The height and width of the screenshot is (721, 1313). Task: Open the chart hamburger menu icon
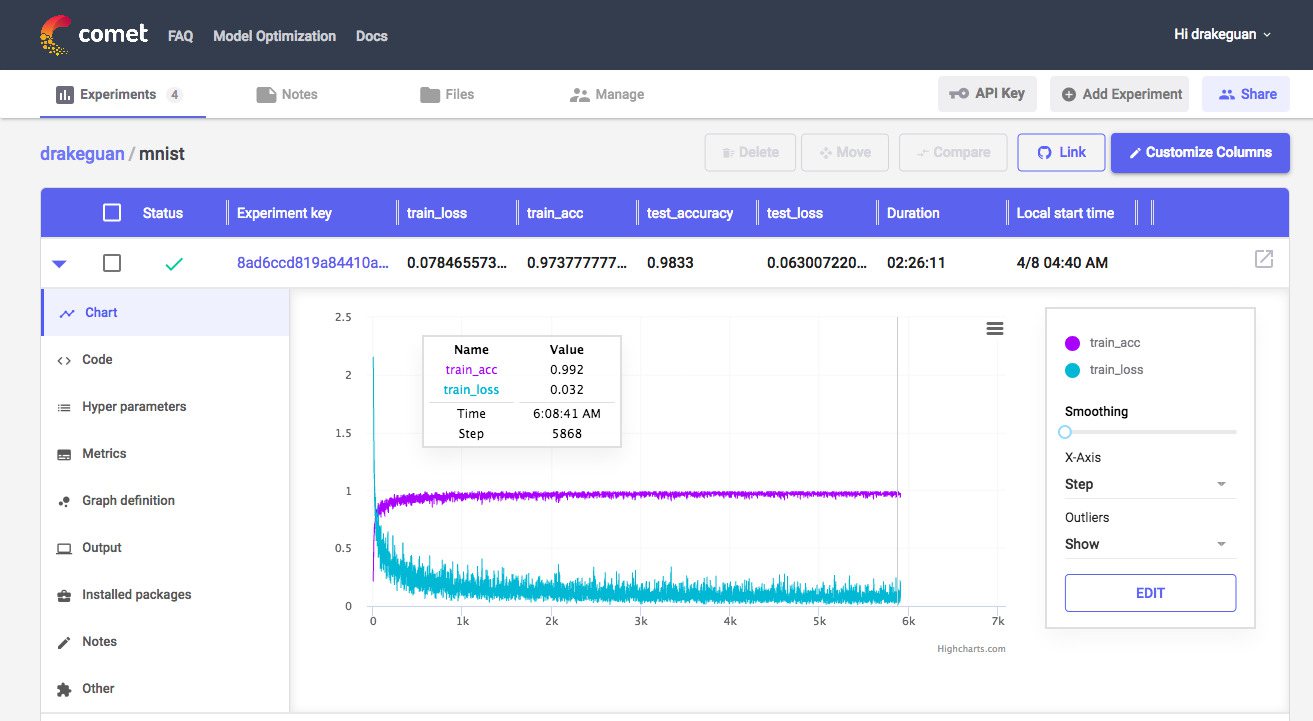(x=994, y=328)
